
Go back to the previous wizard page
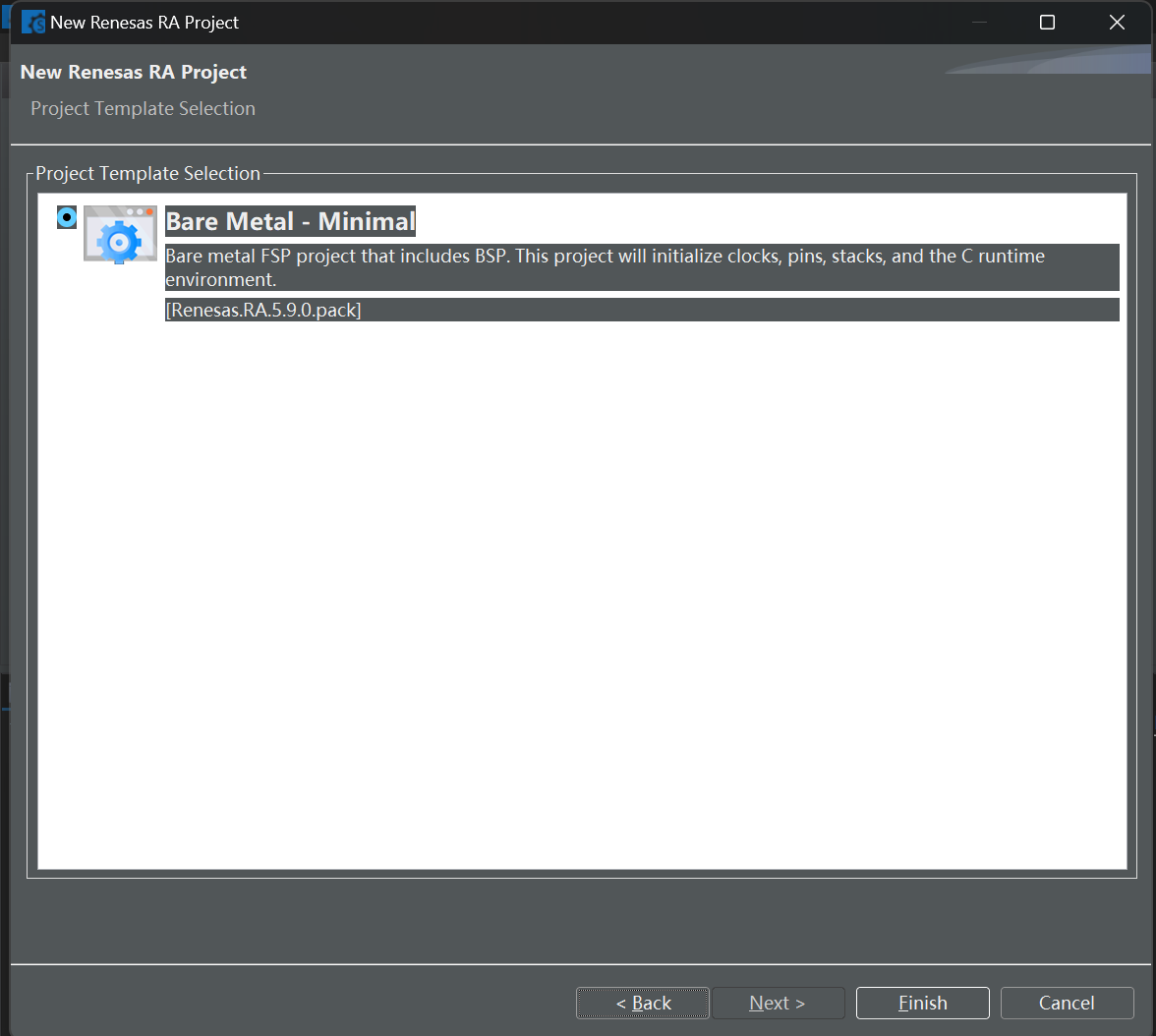pyautogui.click(x=642, y=1003)
